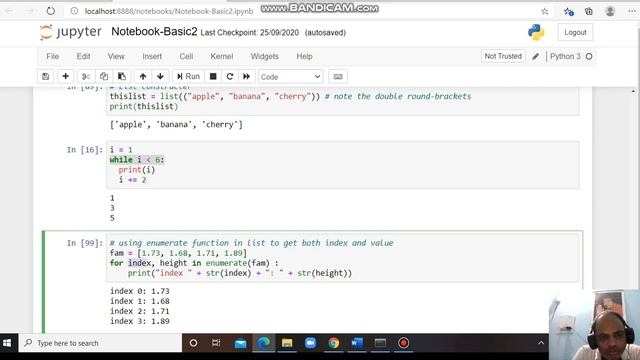The image size is (640, 360).
Task: Save notebook with the floppy disk icon
Action: coord(45,76)
